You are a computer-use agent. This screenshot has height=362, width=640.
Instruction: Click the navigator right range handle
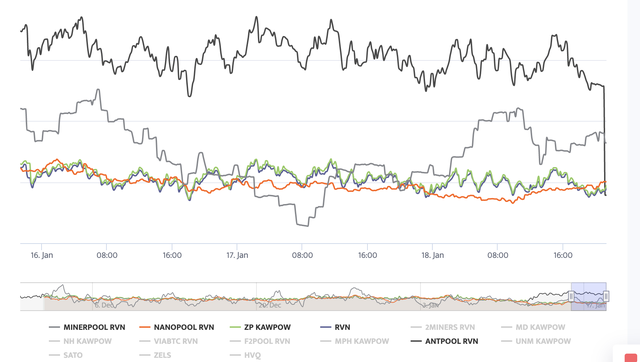coord(606,296)
